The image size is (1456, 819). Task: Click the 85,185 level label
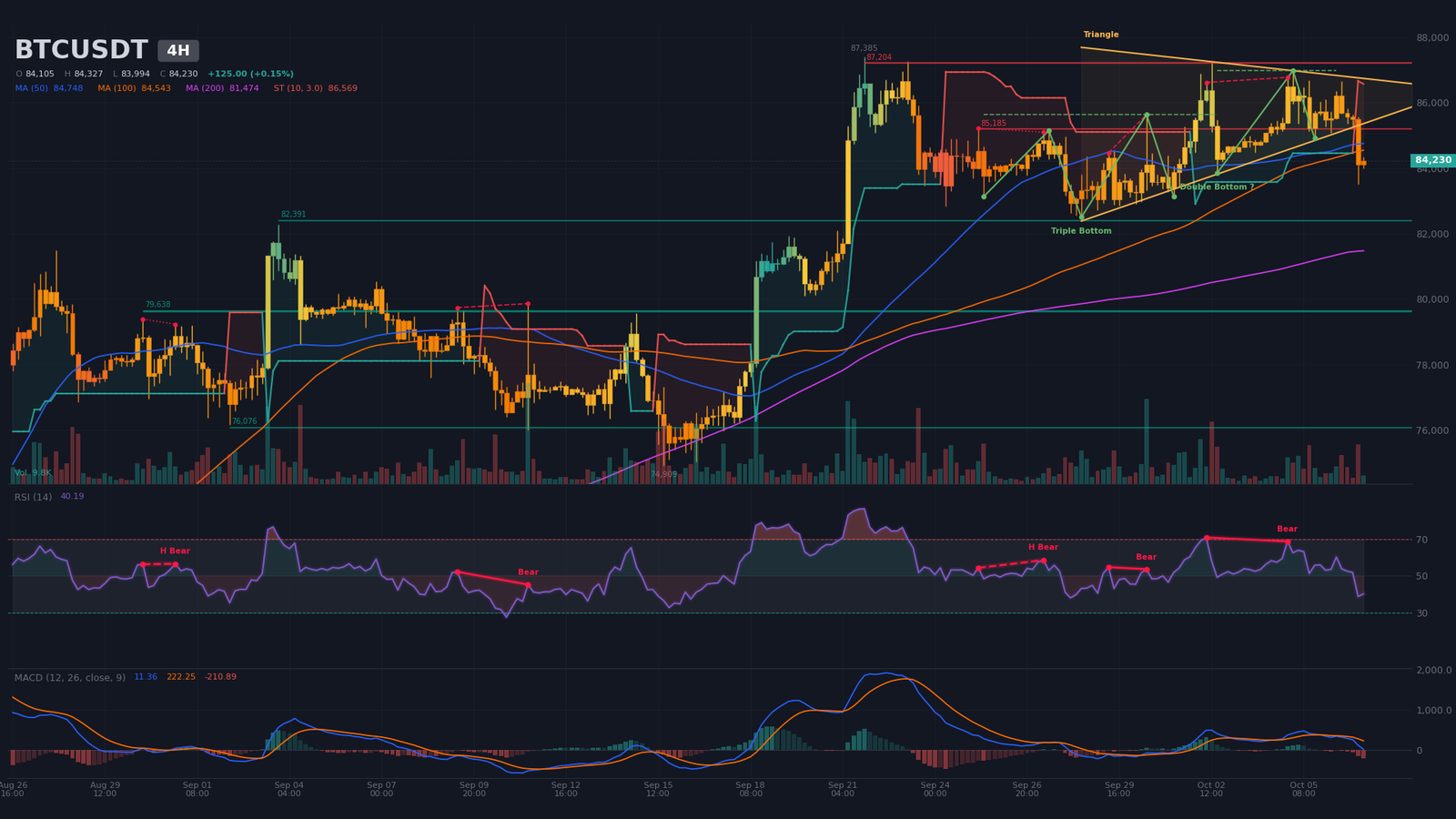point(994,123)
